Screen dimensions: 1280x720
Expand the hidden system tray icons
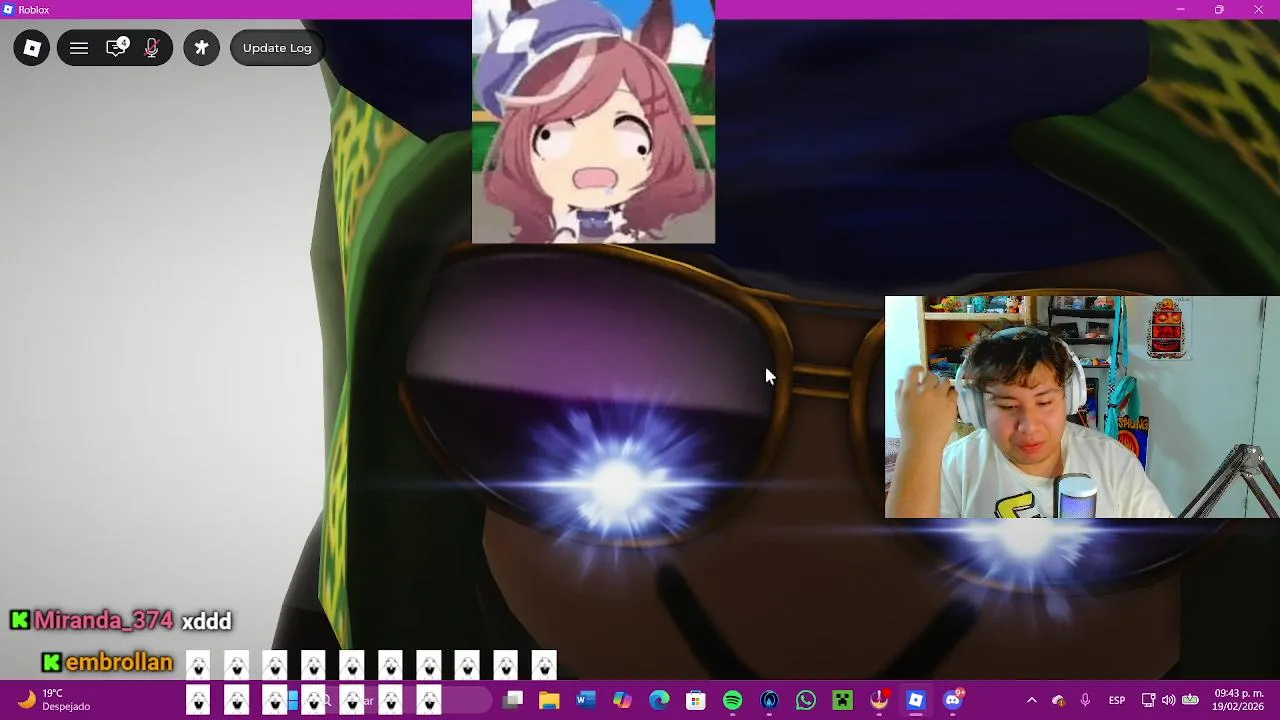click(x=1032, y=700)
